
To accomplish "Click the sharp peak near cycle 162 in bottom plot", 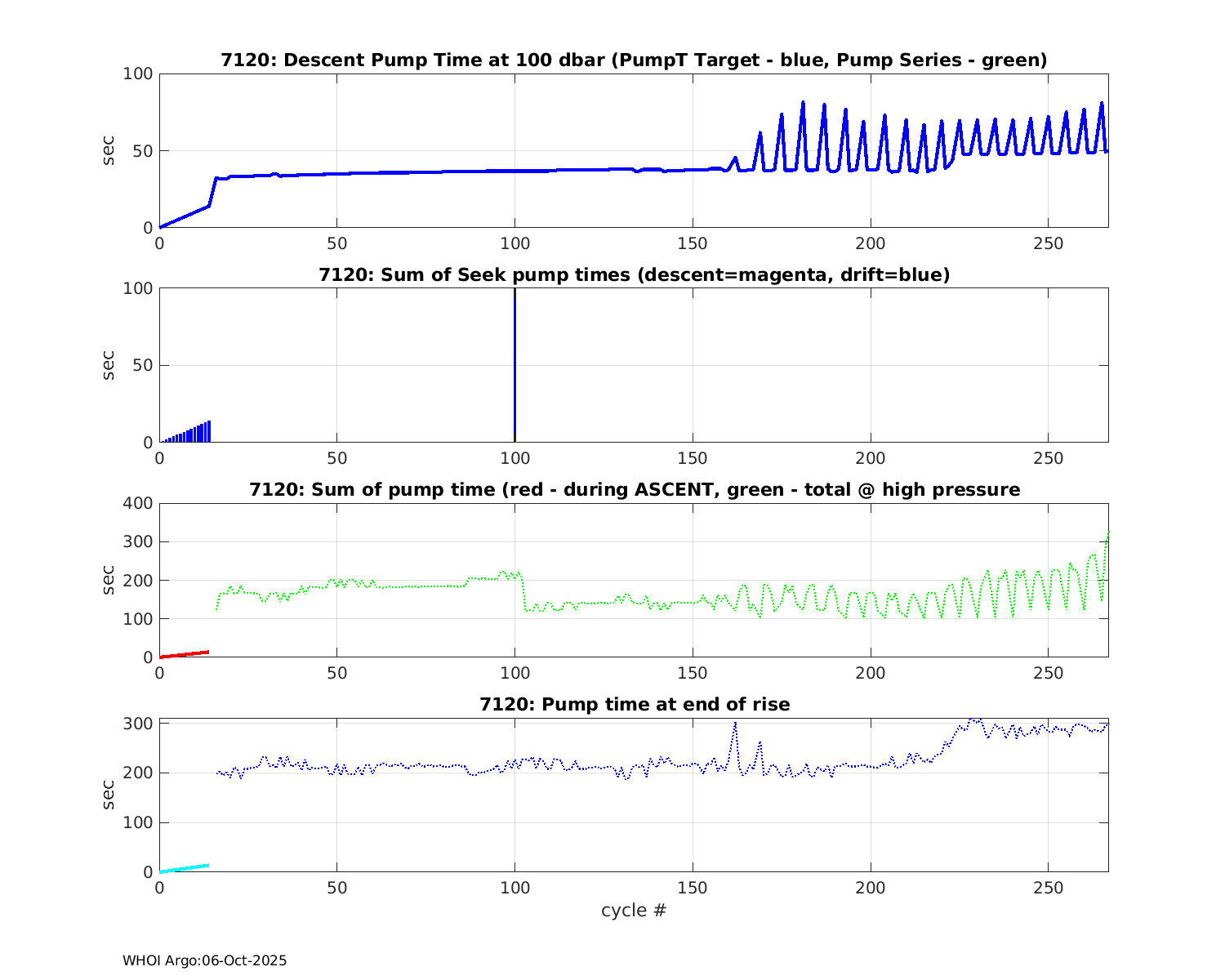I will point(735,725).
